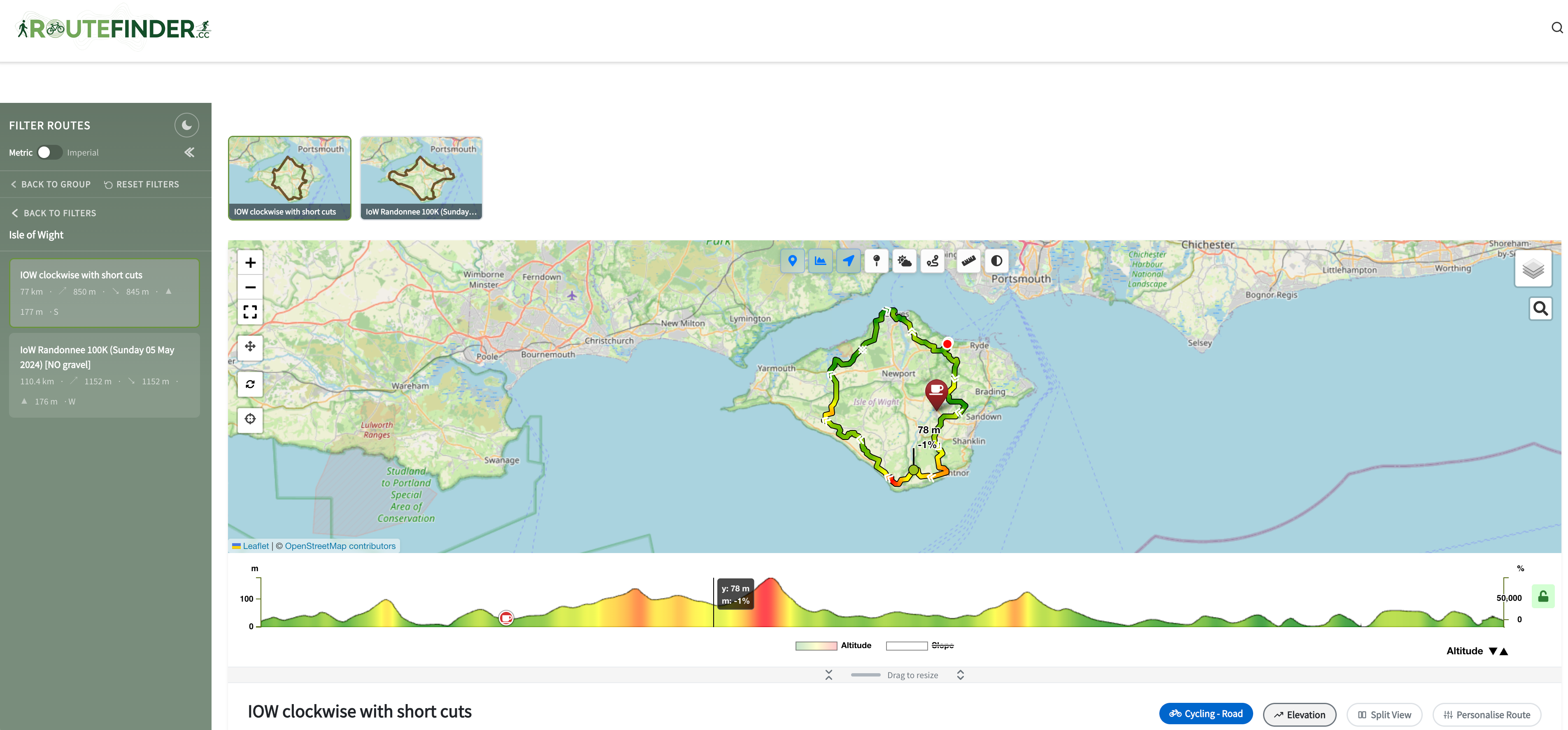Click BACK TO GROUP
The image size is (1568, 730).
[51, 184]
